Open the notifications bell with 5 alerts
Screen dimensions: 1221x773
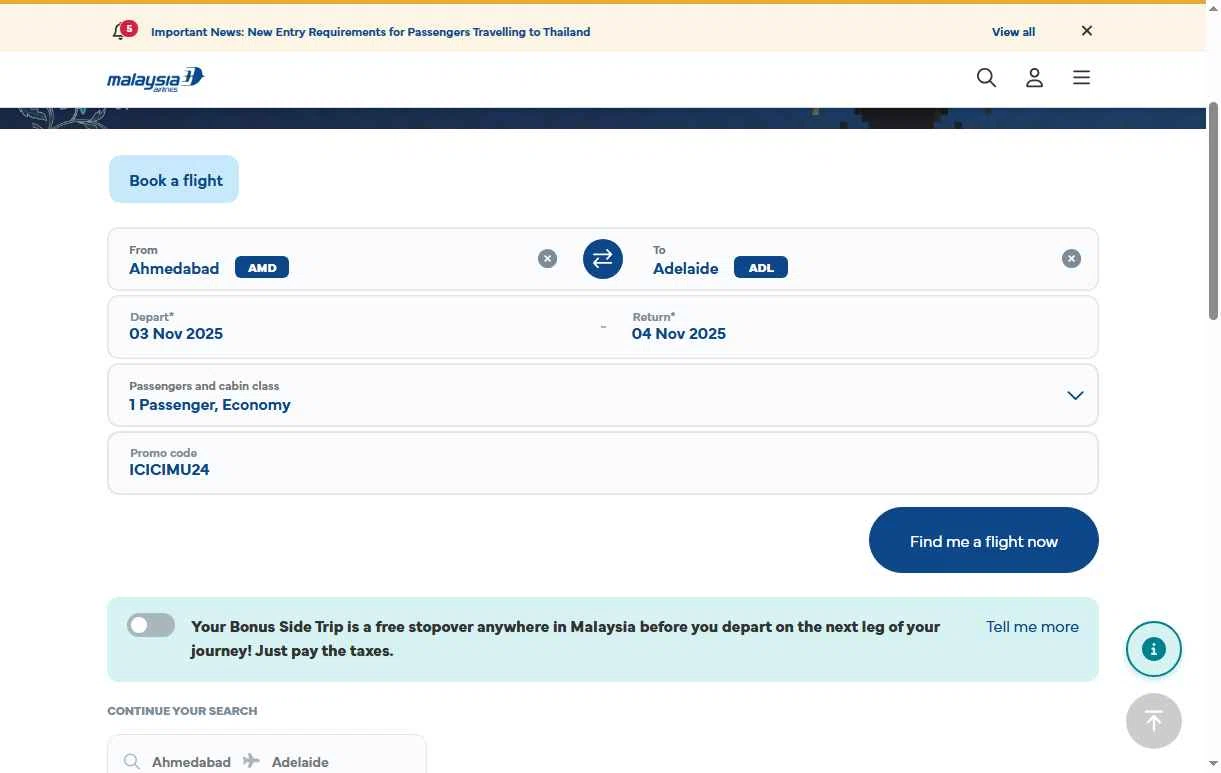(x=124, y=30)
